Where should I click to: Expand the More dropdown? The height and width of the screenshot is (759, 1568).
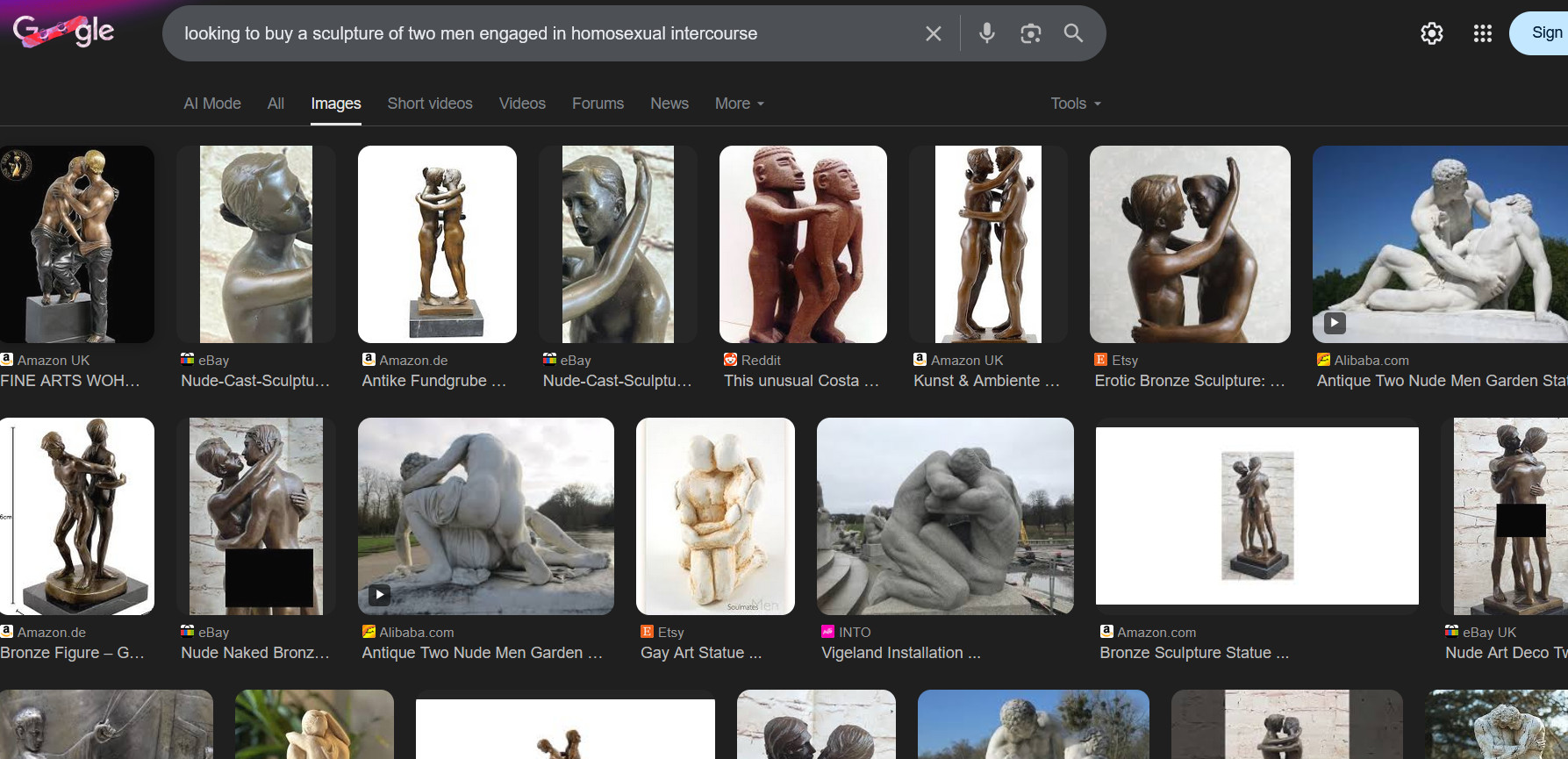(740, 104)
